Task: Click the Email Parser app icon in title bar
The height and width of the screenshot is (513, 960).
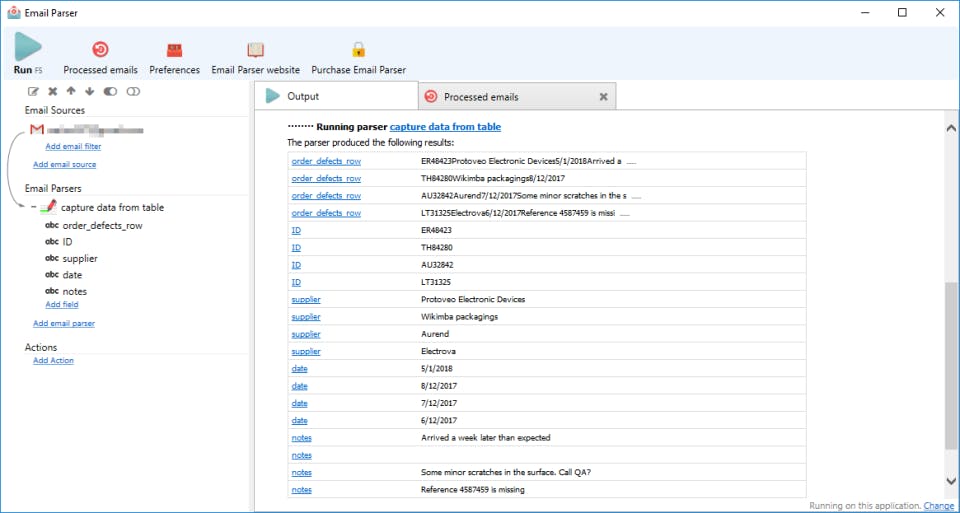Action: 13,12
